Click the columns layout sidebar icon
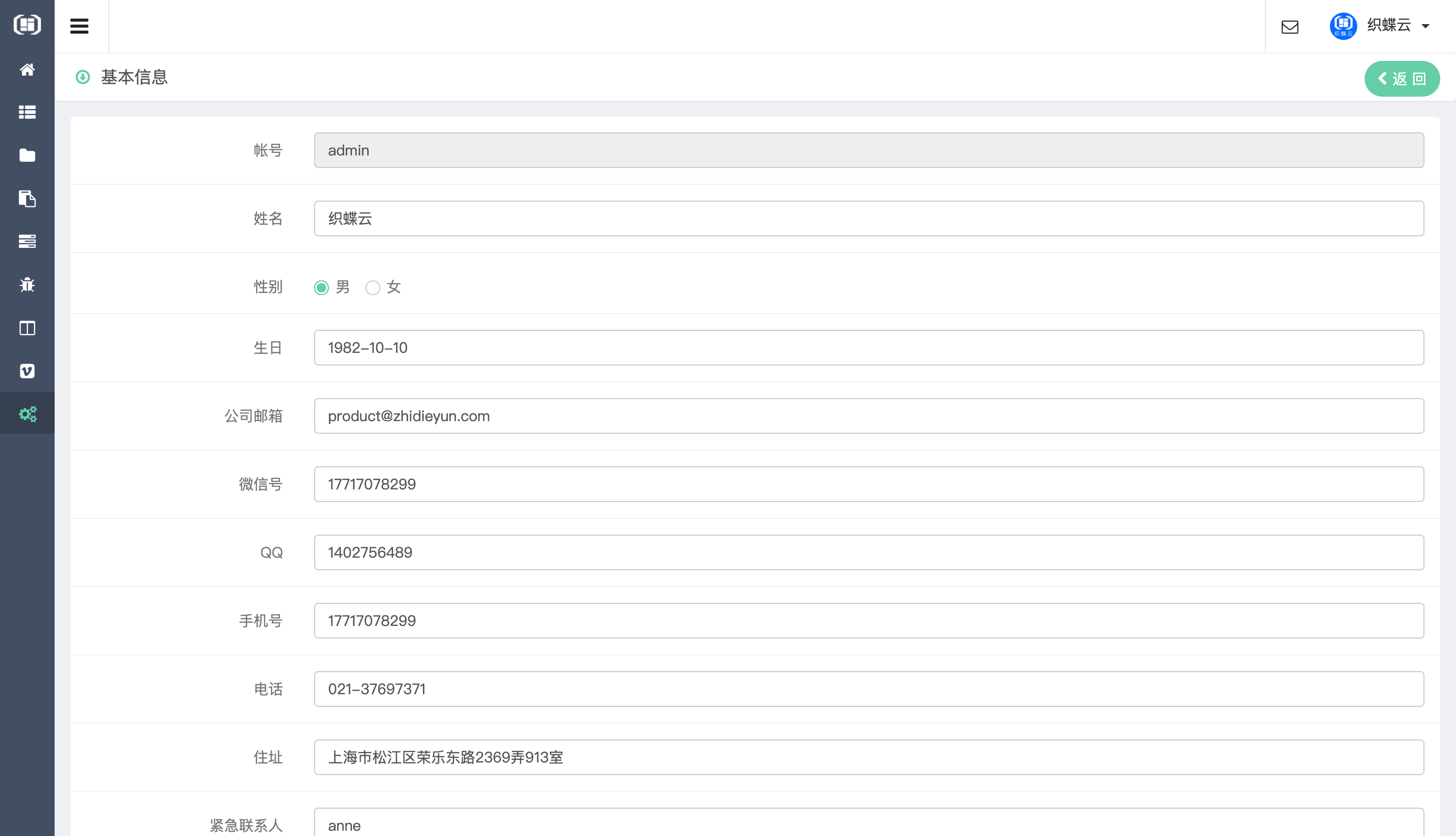The height and width of the screenshot is (836, 1456). click(27, 328)
